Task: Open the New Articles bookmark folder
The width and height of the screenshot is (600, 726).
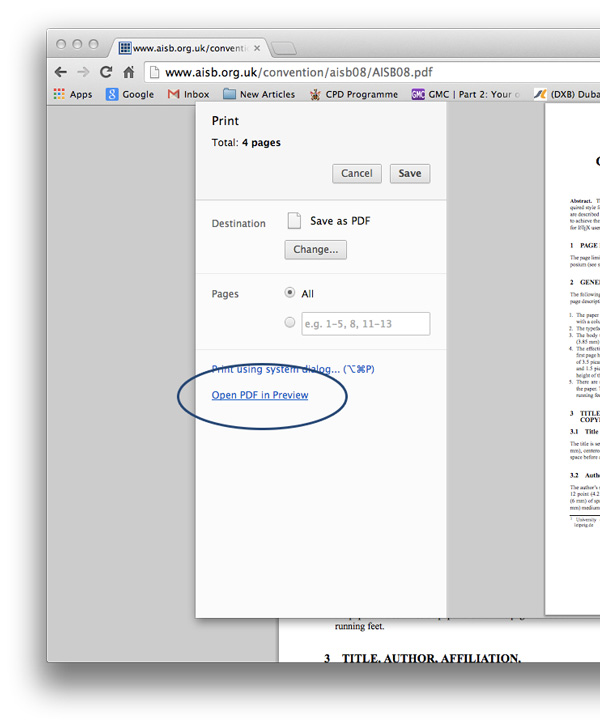Action: 259,94
